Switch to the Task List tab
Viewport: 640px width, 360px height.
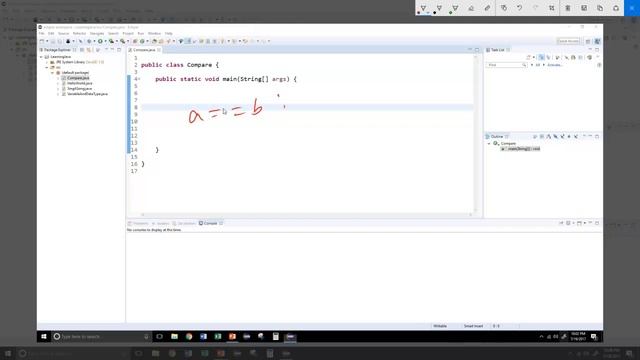(x=497, y=50)
